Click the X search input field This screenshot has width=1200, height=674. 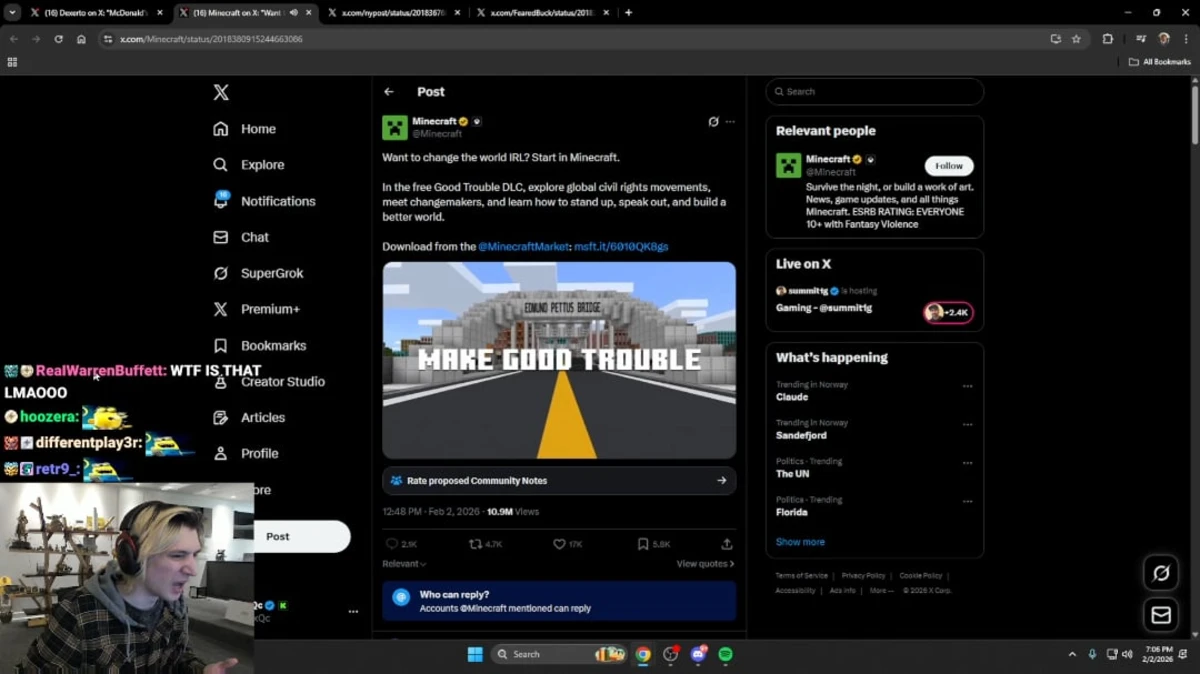point(880,92)
